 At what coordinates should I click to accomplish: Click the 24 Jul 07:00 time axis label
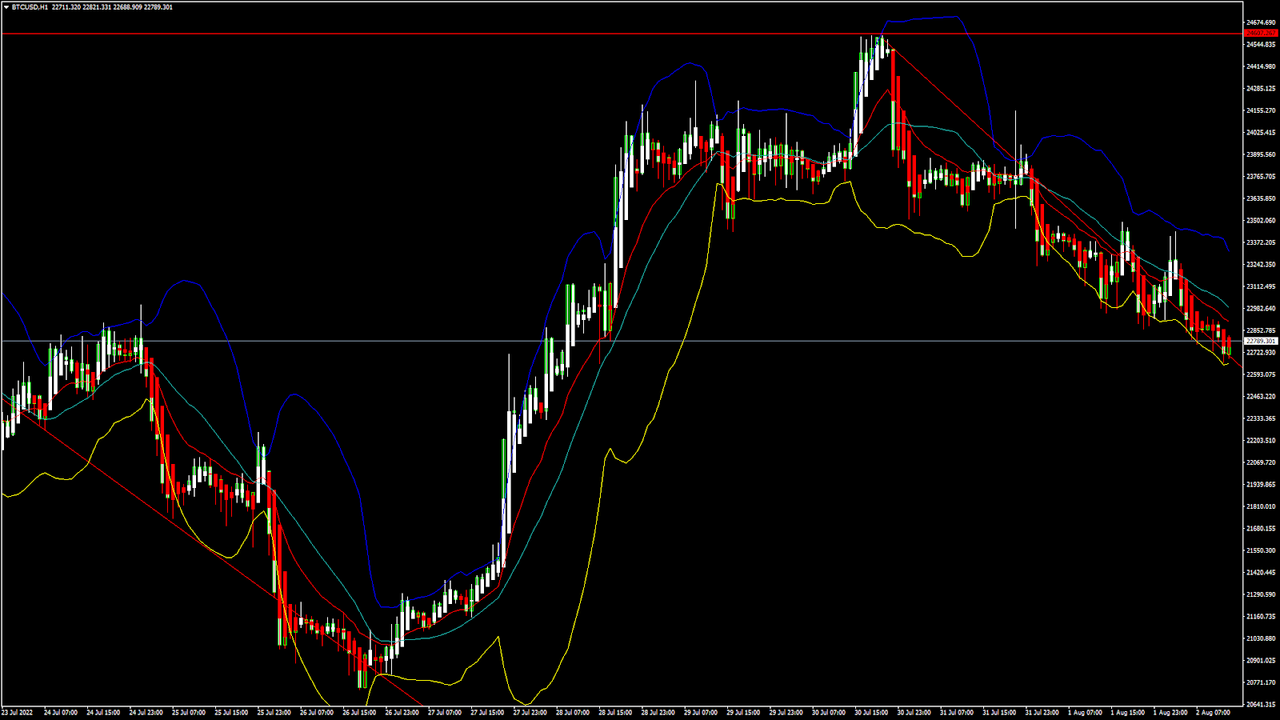[x=61, y=713]
